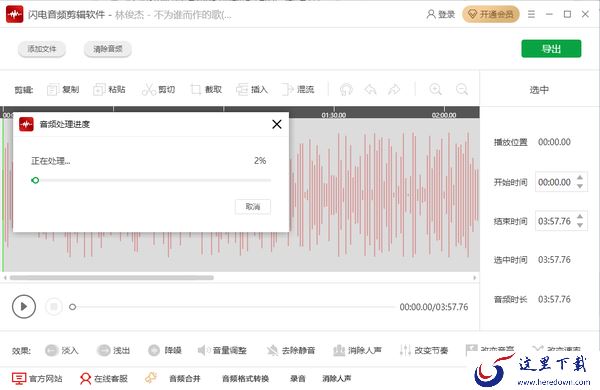Play the audio with the round play button
The image size is (600, 390).
tap(24, 307)
